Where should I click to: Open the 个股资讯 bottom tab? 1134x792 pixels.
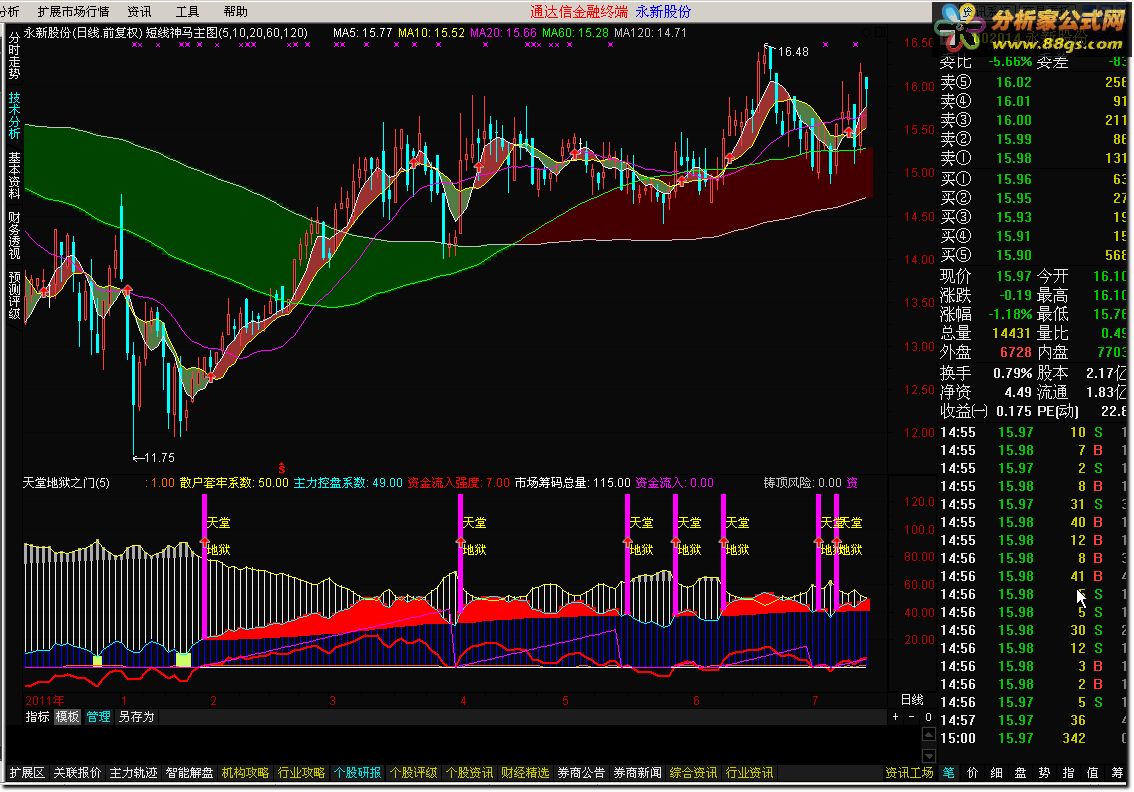[469, 772]
